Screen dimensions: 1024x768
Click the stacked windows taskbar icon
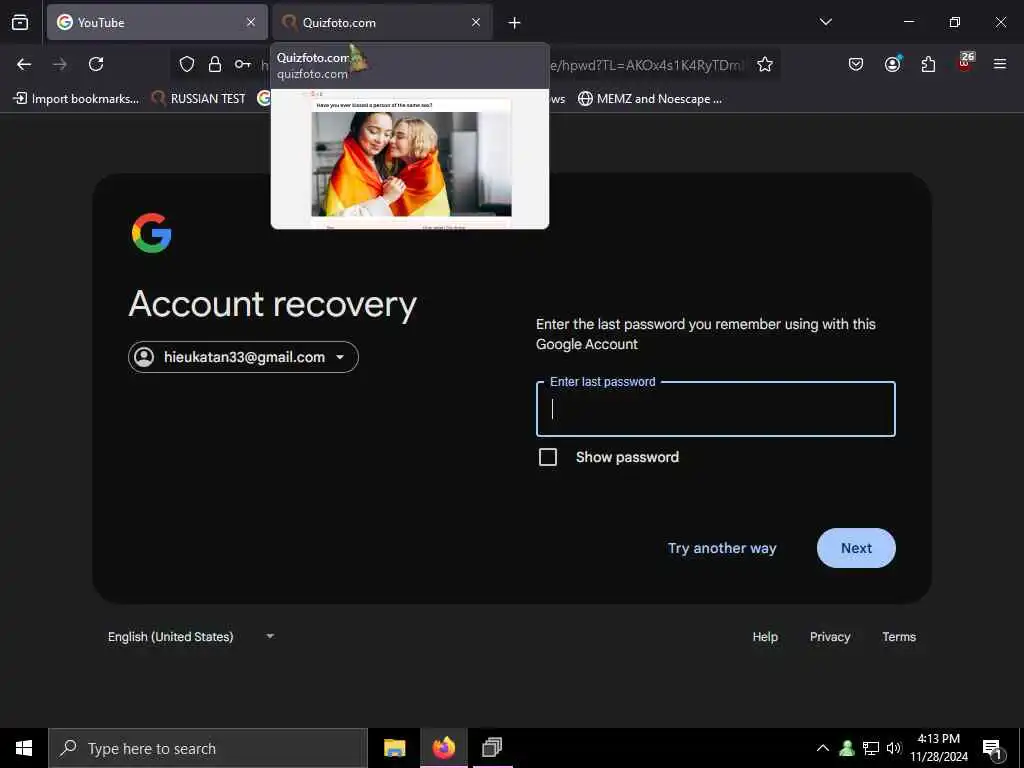(x=492, y=747)
